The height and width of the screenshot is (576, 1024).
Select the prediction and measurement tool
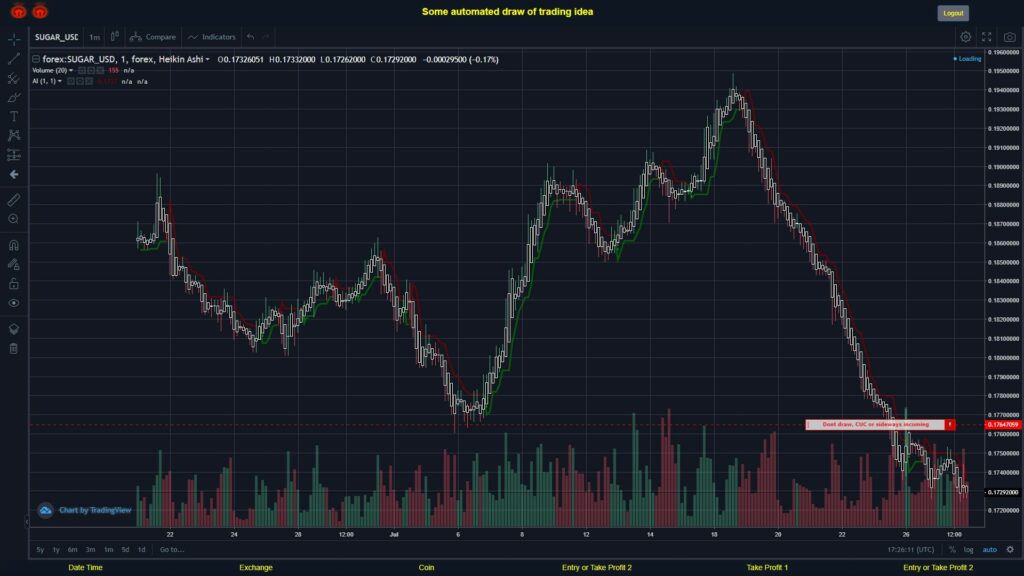coord(14,155)
